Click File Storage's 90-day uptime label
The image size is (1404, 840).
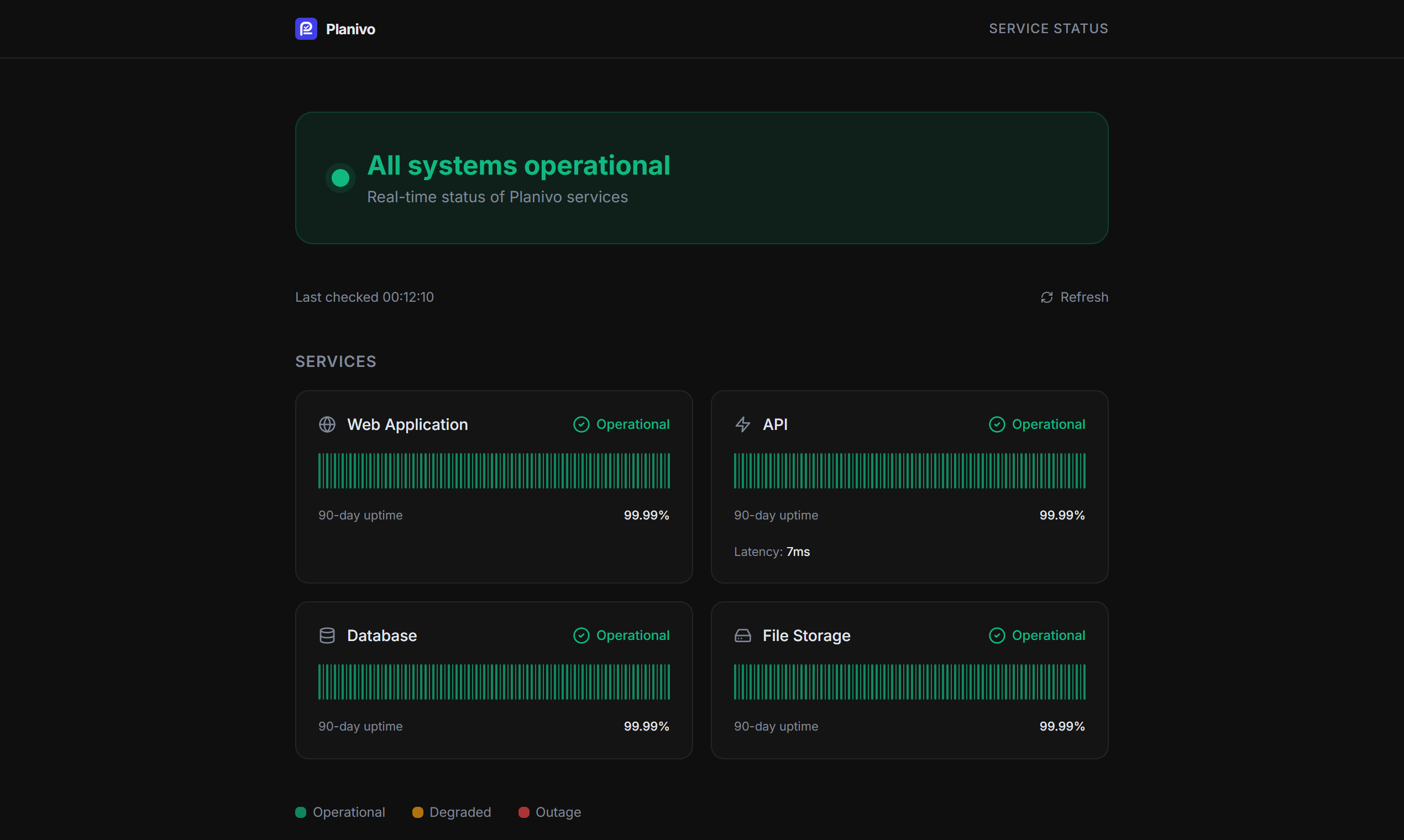776,726
